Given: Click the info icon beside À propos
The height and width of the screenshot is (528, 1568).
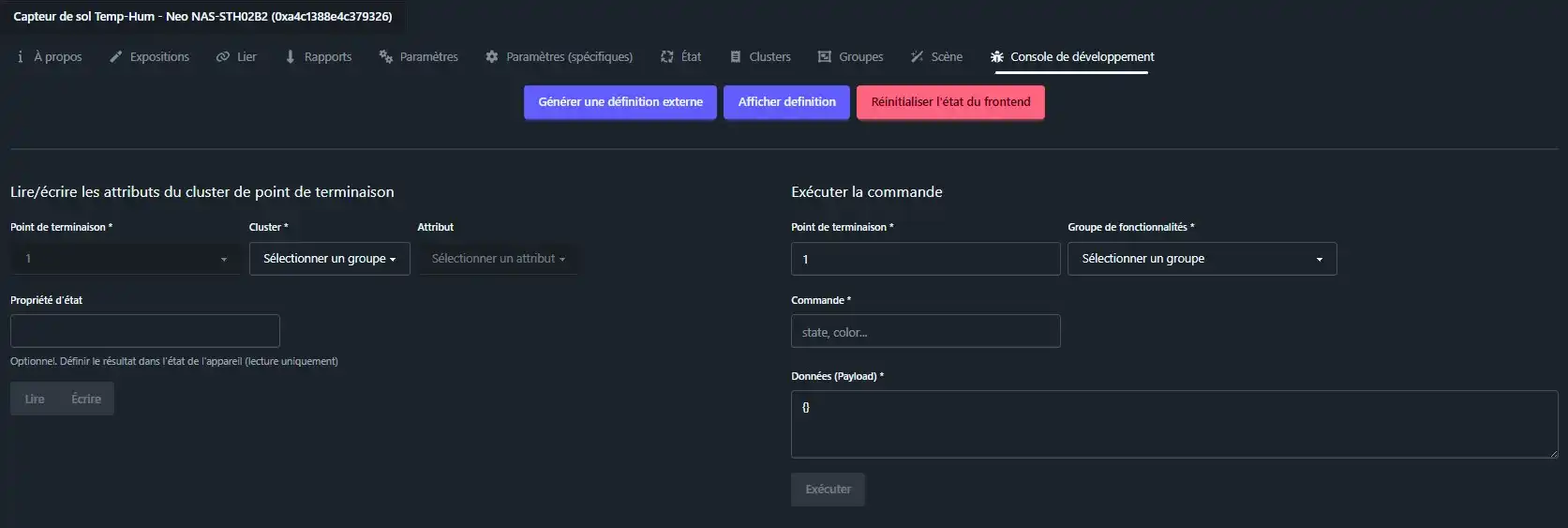Looking at the screenshot, I should tap(21, 57).
